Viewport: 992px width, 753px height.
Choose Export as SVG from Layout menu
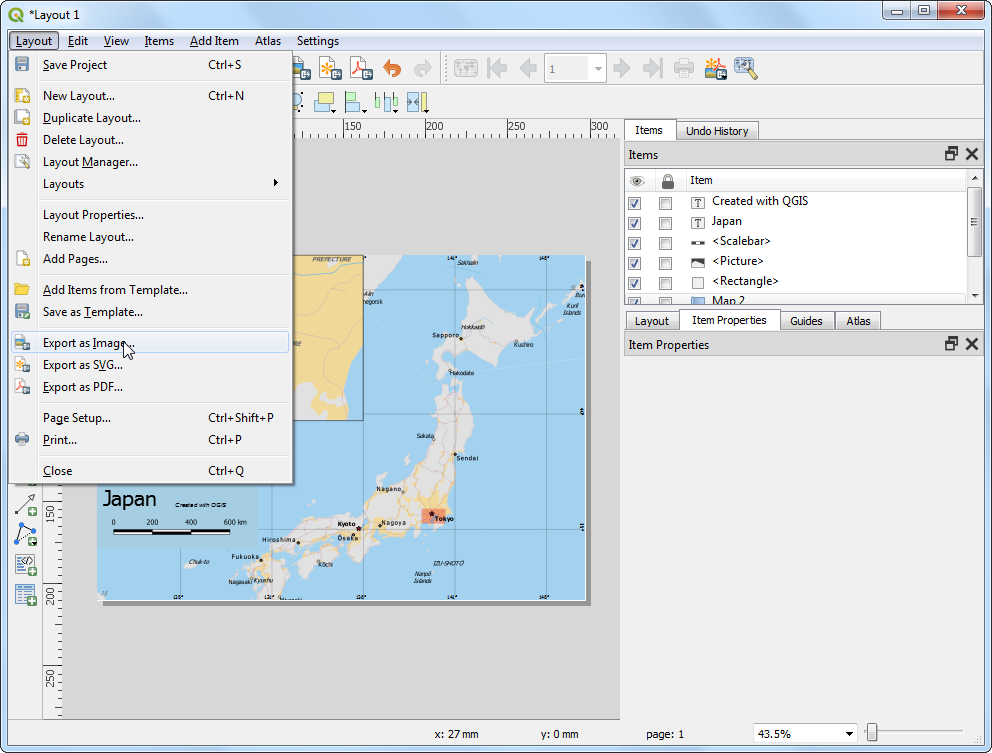coord(82,365)
